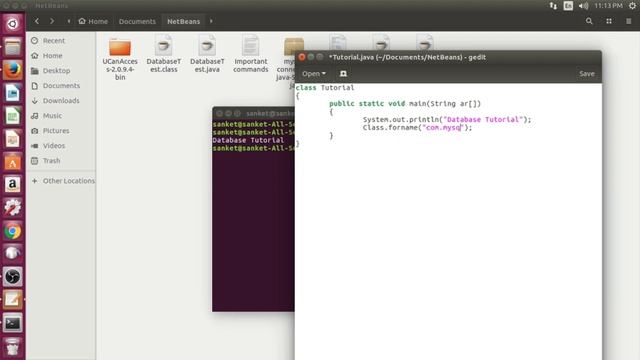Go to Documents in the path bar

coord(137,21)
